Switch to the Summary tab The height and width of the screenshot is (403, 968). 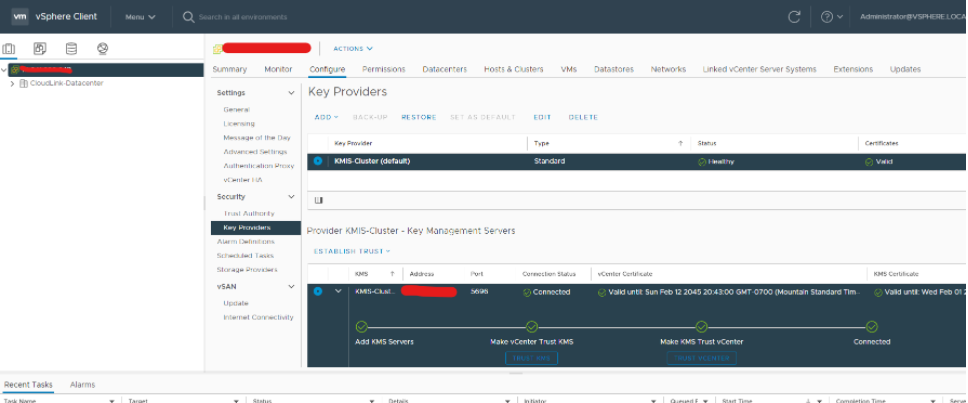point(230,69)
